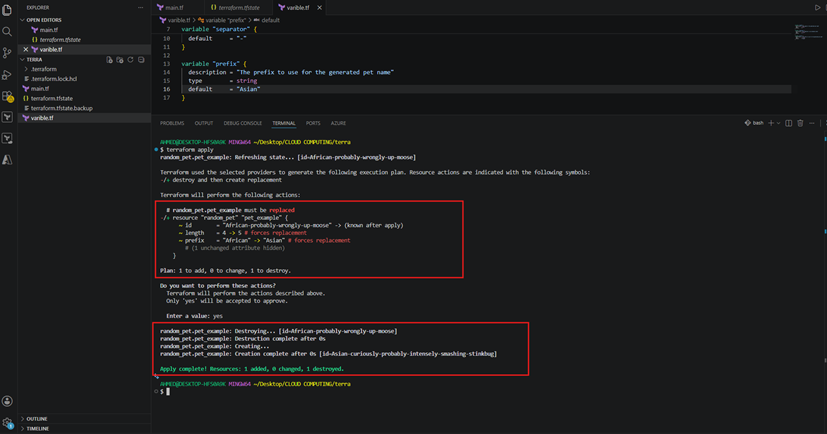
Task: Close the varible.tf editor tab
Action: [320, 7]
